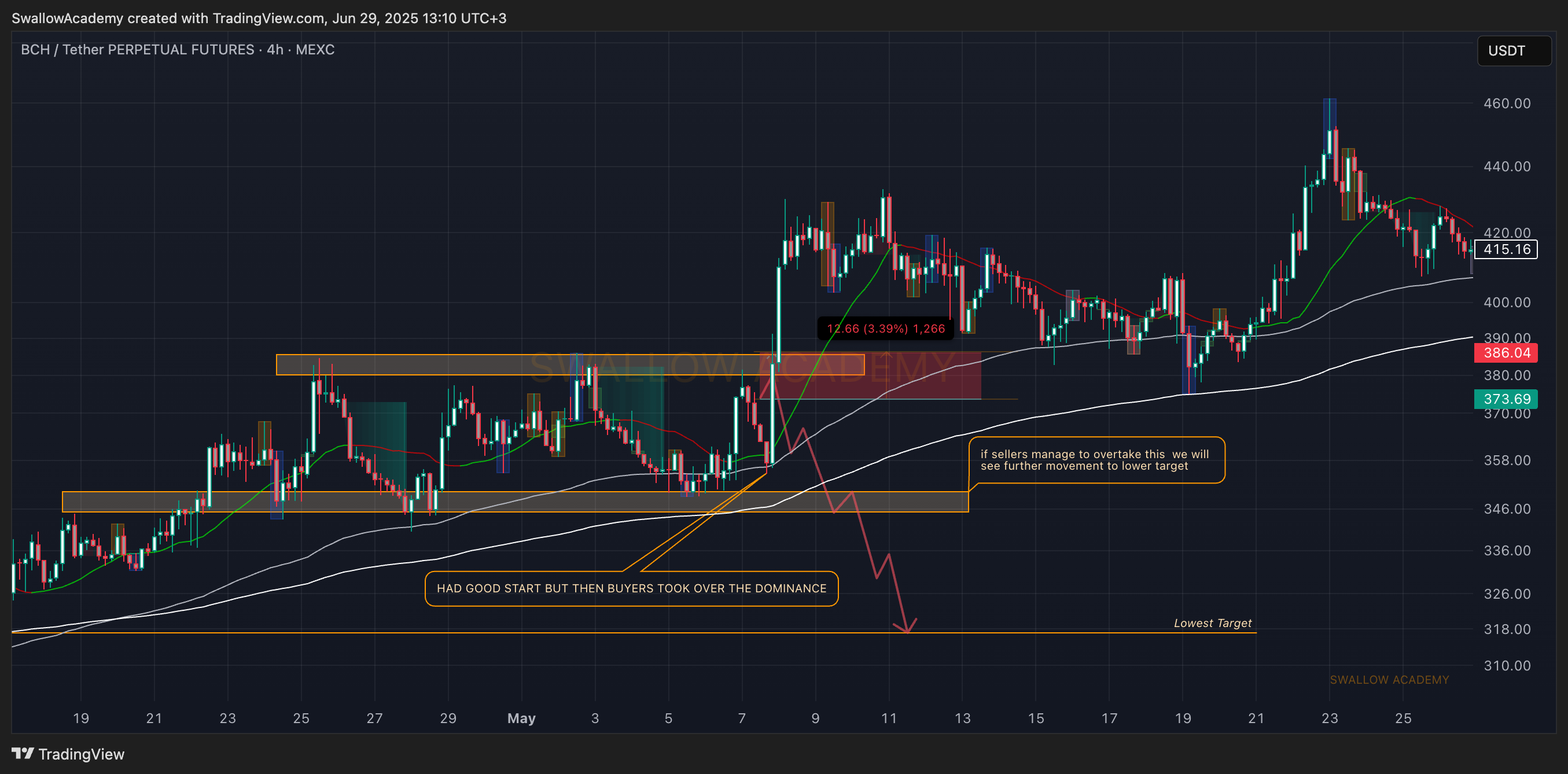Click the chart title BCH / Tether PERPETUAL FUTURES
Screen dimensions: 1568x774
pos(178,49)
